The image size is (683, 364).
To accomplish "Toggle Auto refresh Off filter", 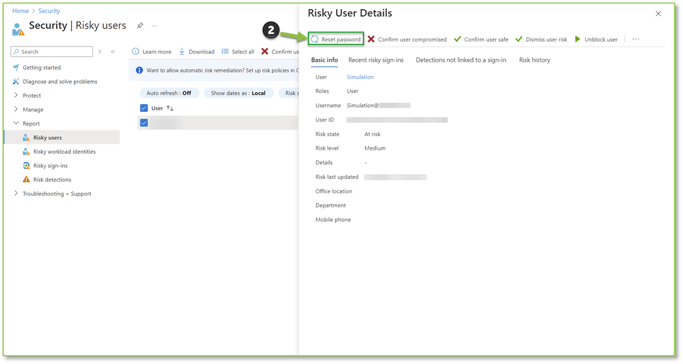I will pyautogui.click(x=169, y=93).
